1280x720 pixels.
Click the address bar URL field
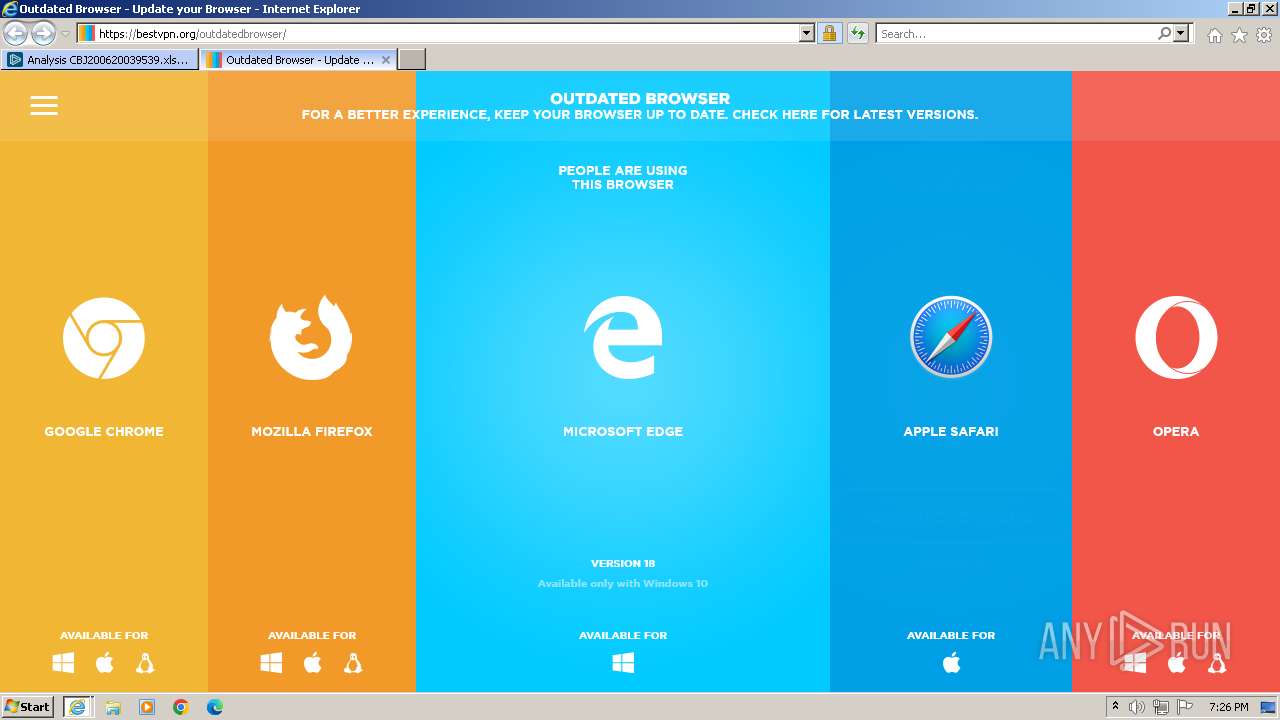click(x=446, y=33)
